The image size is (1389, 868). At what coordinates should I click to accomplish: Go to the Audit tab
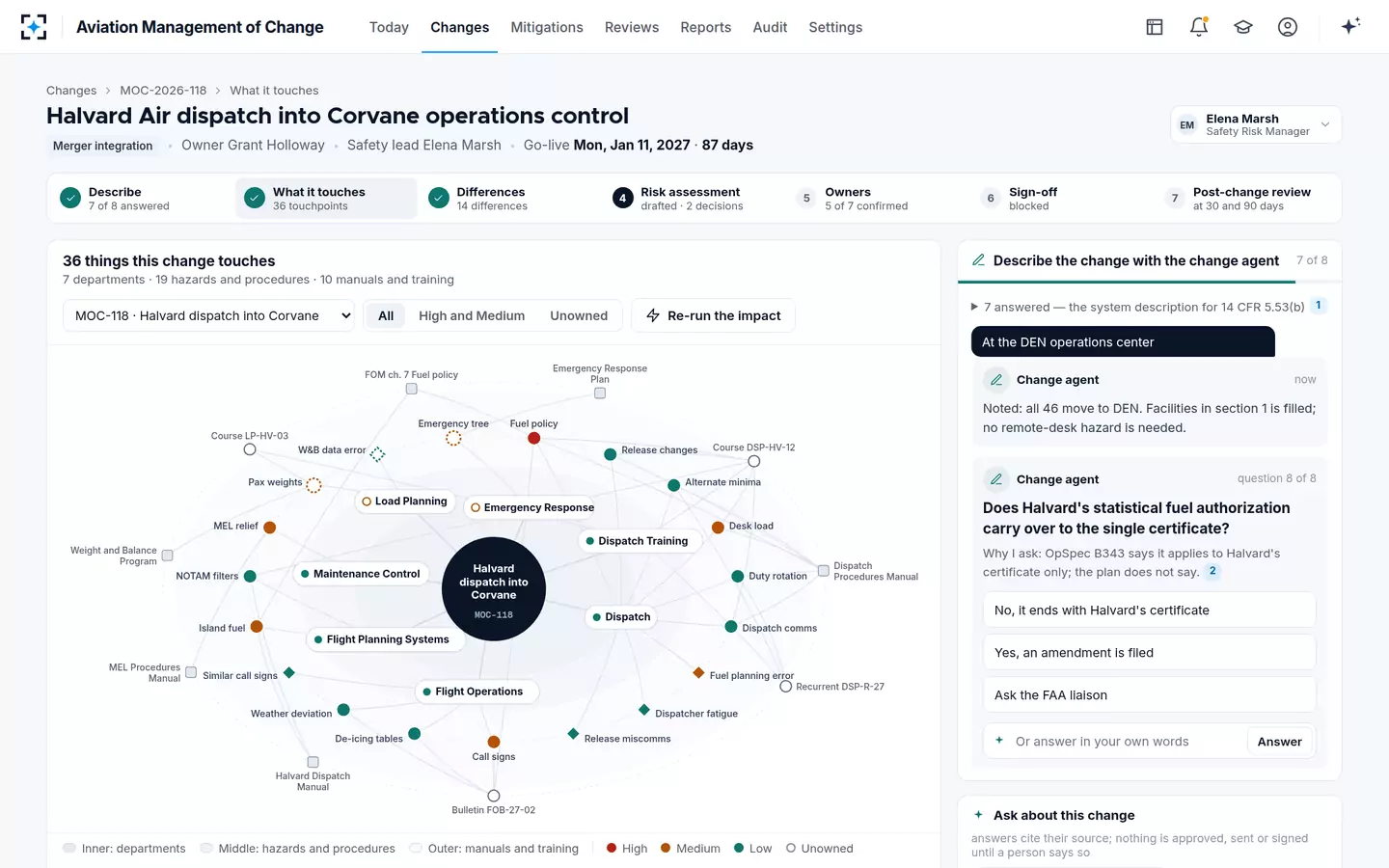point(770,27)
